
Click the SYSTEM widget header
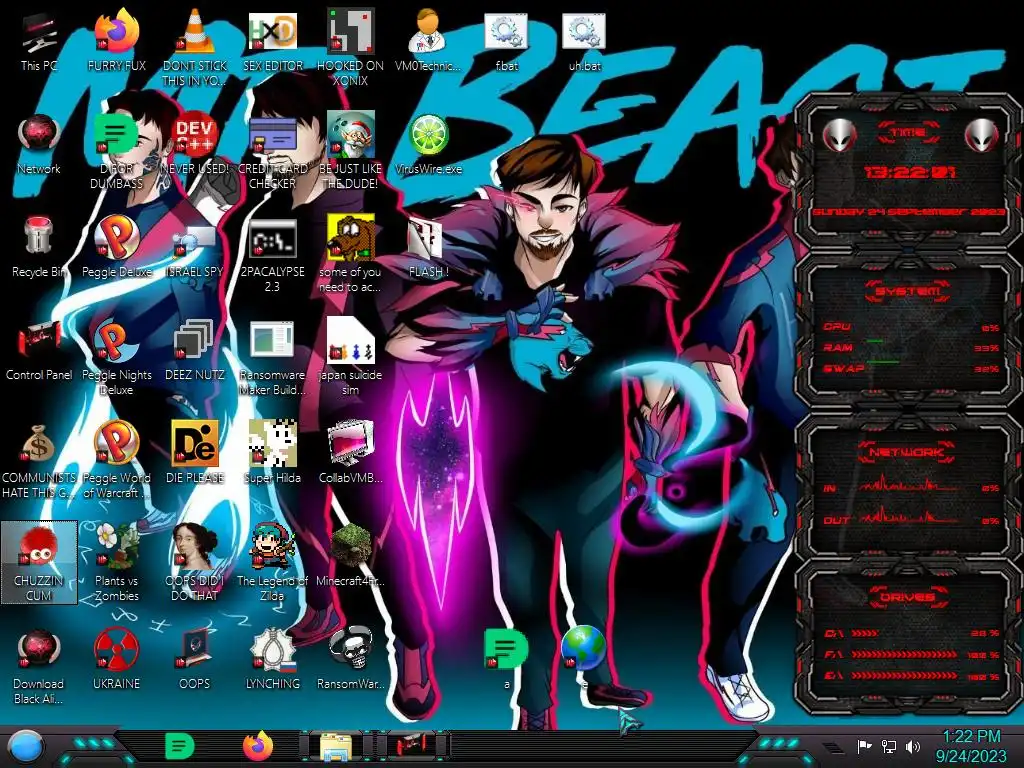[x=908, y=291]
